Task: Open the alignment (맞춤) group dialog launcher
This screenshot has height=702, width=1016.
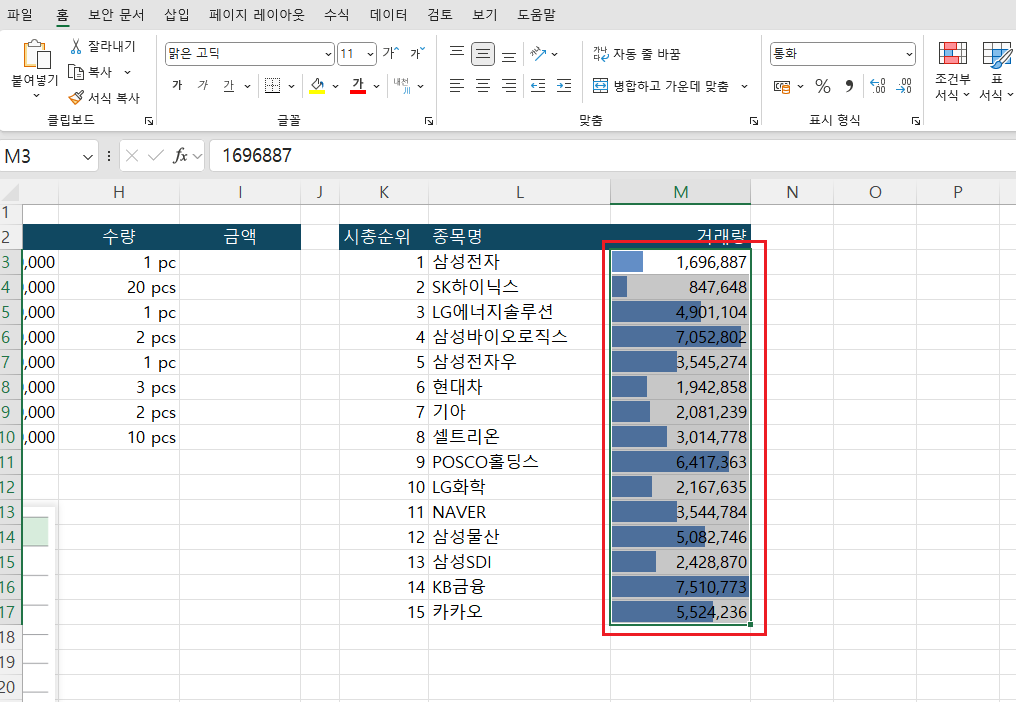Action: coord(754,121)
